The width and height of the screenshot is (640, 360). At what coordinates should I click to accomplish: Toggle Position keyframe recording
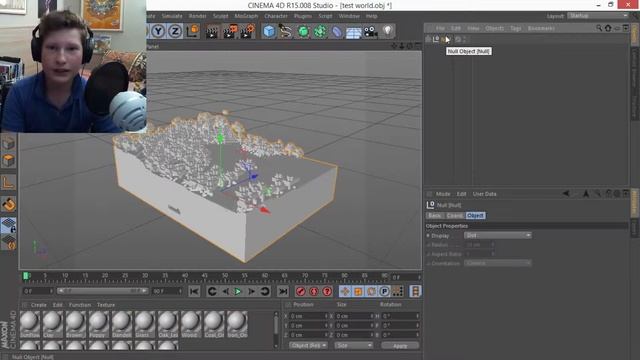[x=345, y=291]
